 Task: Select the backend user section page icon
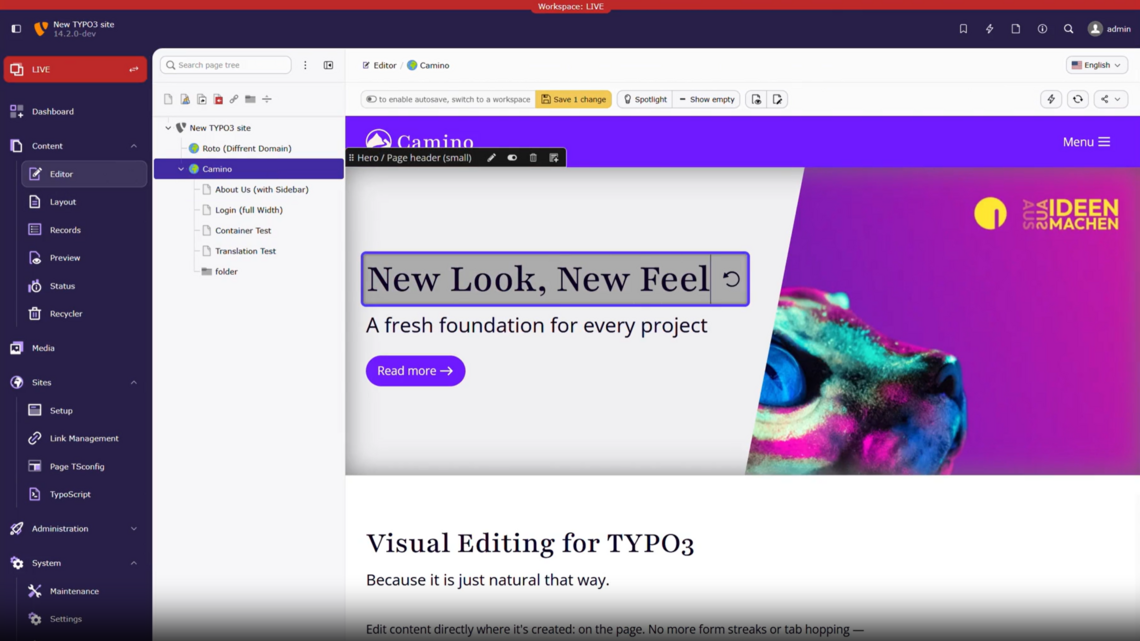185,99
